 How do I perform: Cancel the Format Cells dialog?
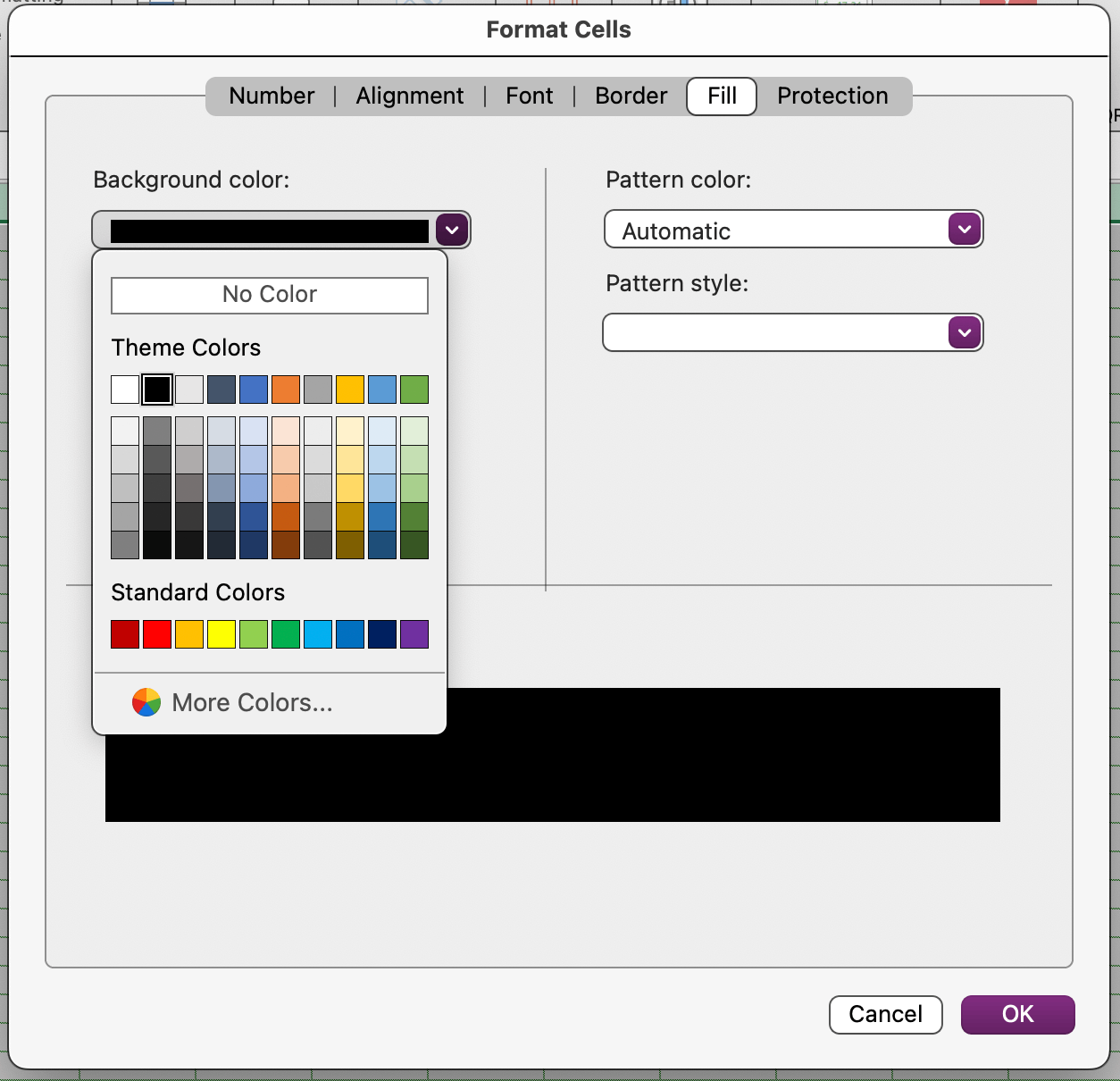click(x=886, y=1015)
